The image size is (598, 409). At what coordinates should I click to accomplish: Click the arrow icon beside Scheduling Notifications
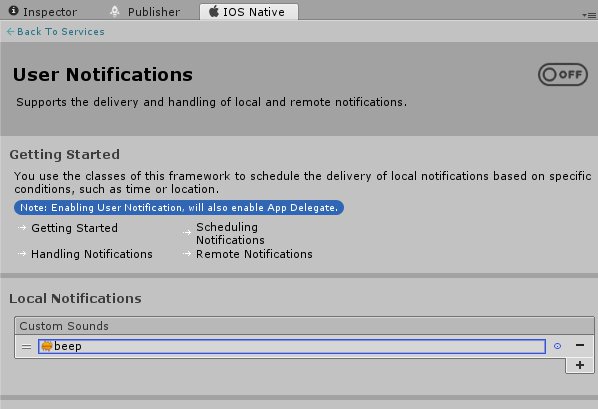[187, 232]
